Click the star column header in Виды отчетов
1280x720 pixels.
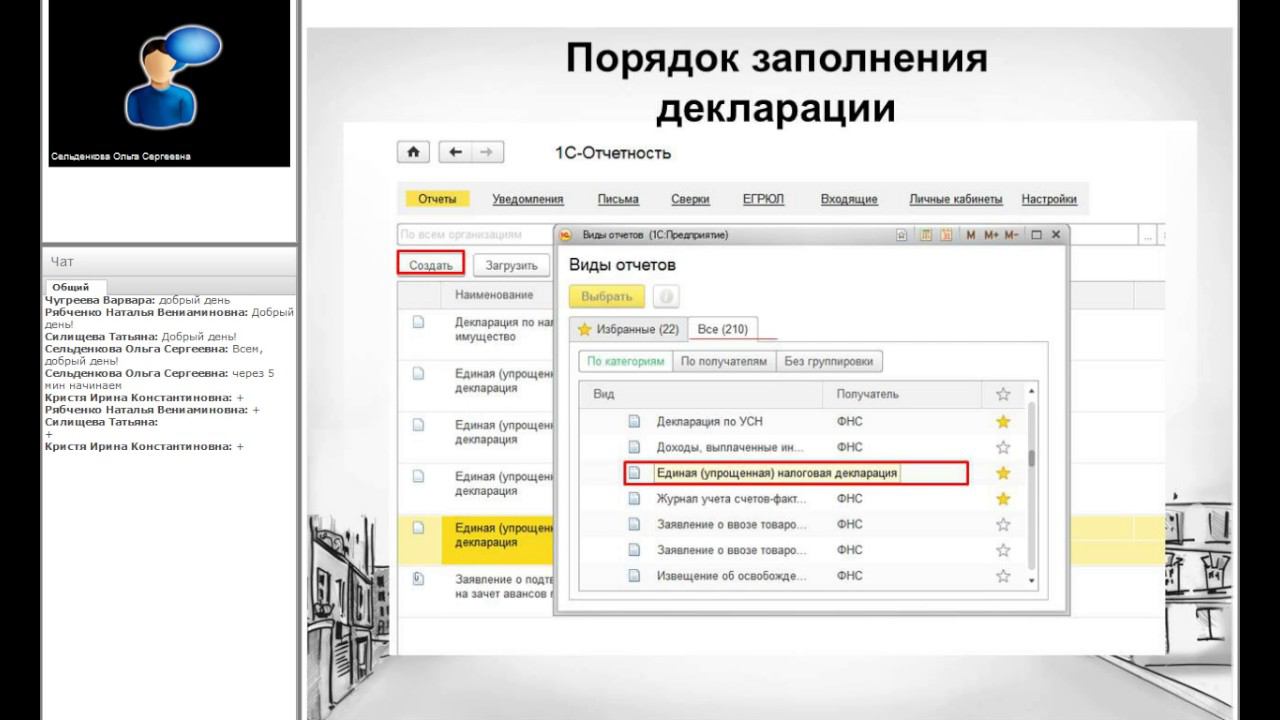1003,394
